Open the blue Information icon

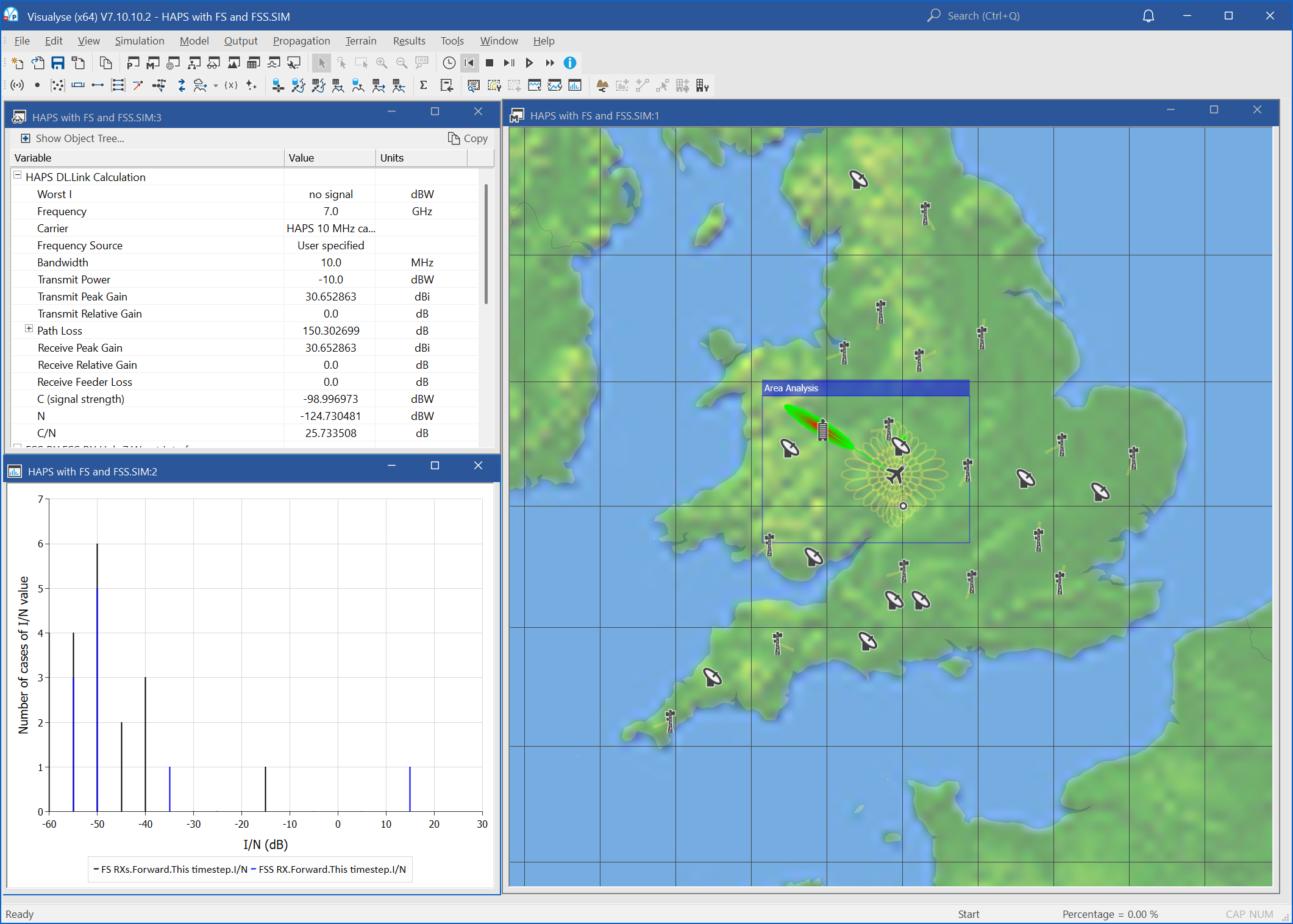pyautogui.click(x=569, y=63)
